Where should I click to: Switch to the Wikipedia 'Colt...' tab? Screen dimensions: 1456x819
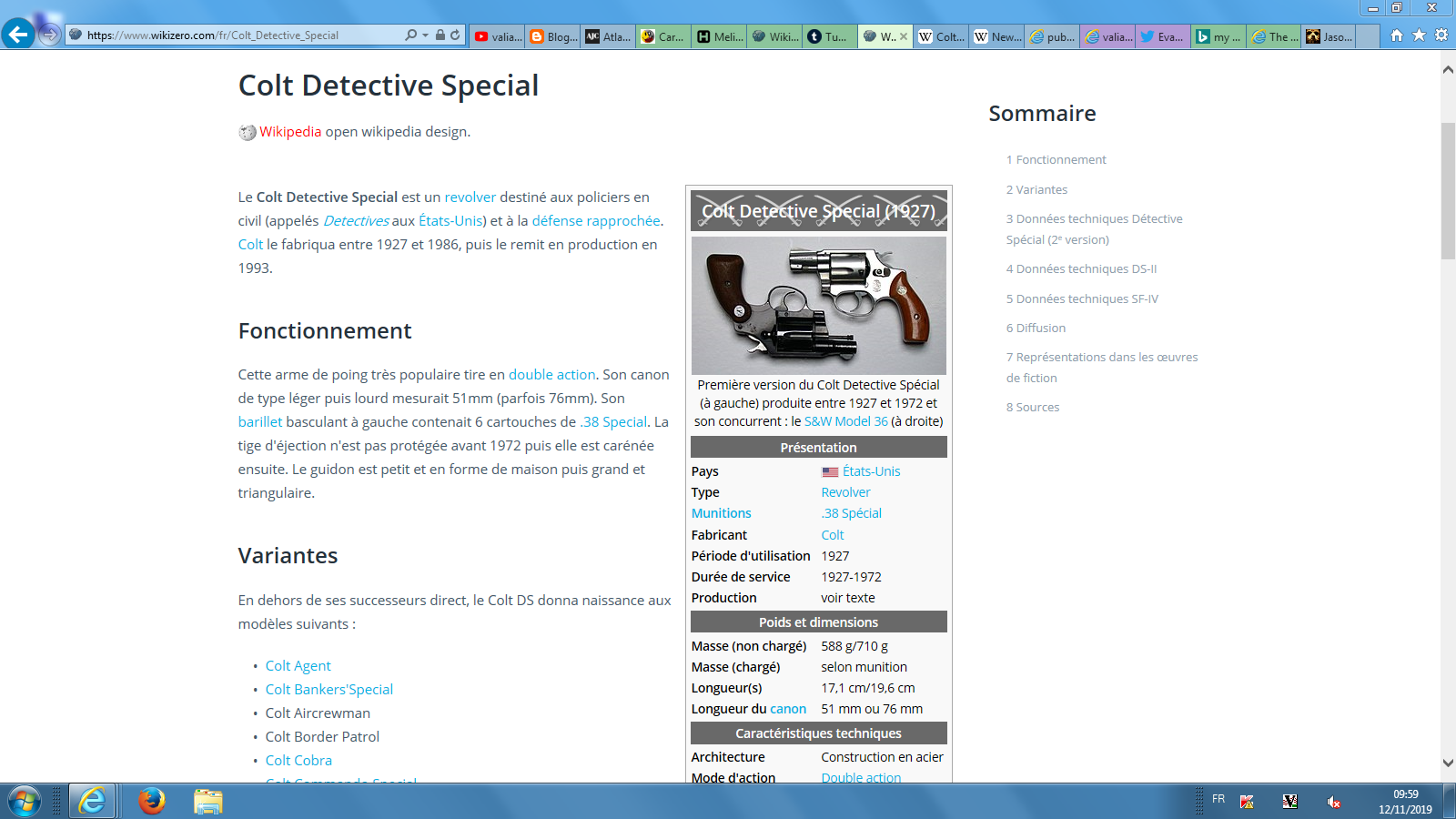click(x=941, y=36)
